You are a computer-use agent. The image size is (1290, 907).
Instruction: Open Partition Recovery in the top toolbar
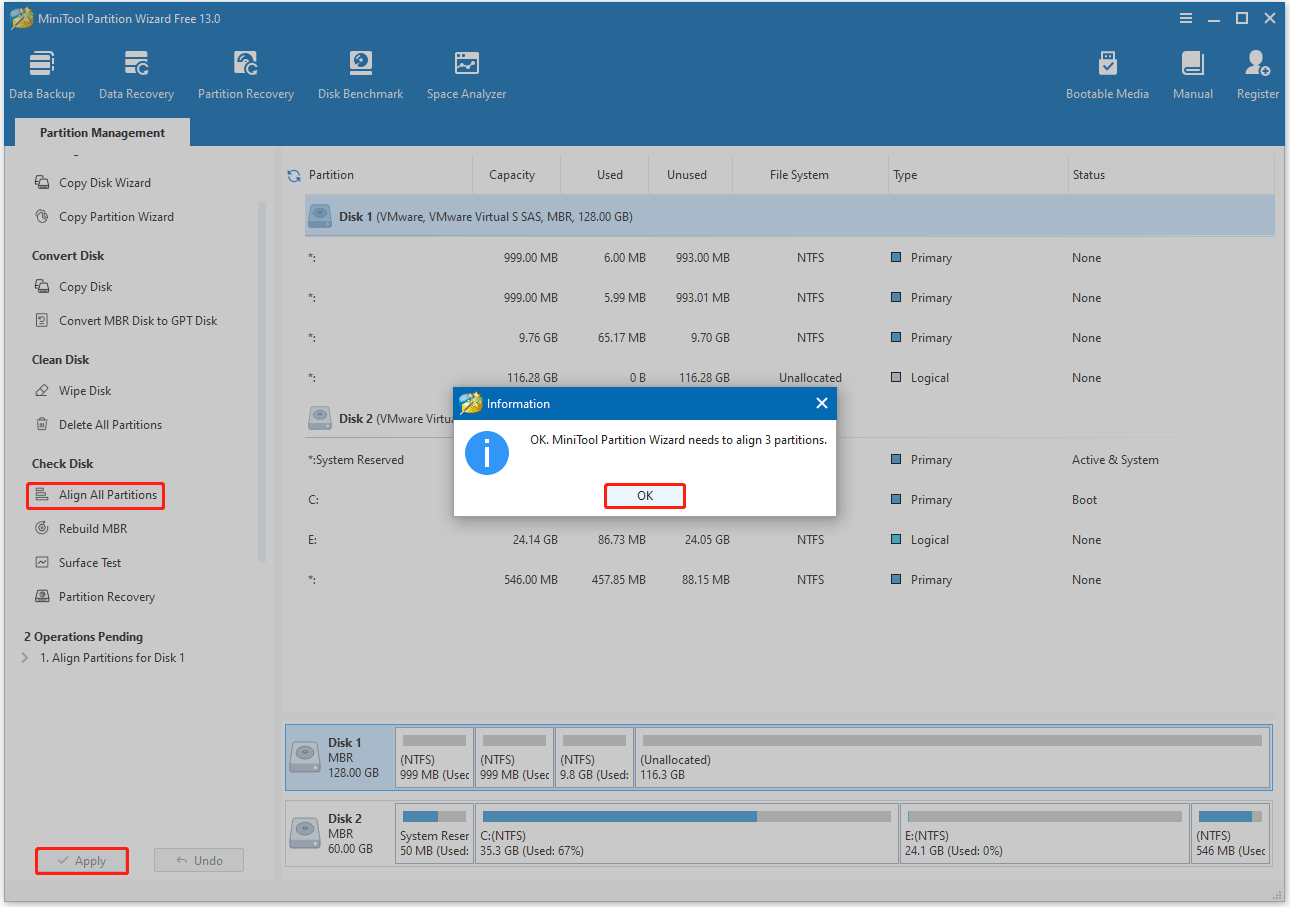[245, 70]
